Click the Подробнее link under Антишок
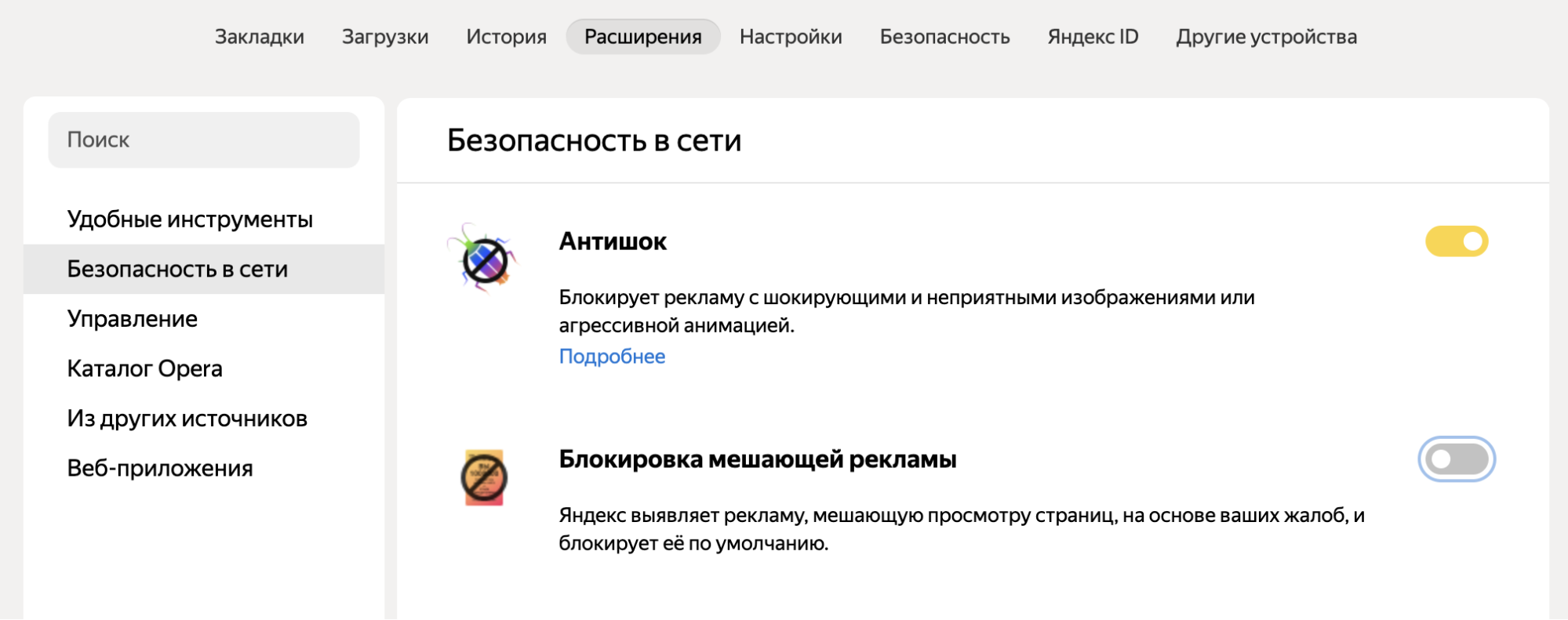 tap(612, 357)
